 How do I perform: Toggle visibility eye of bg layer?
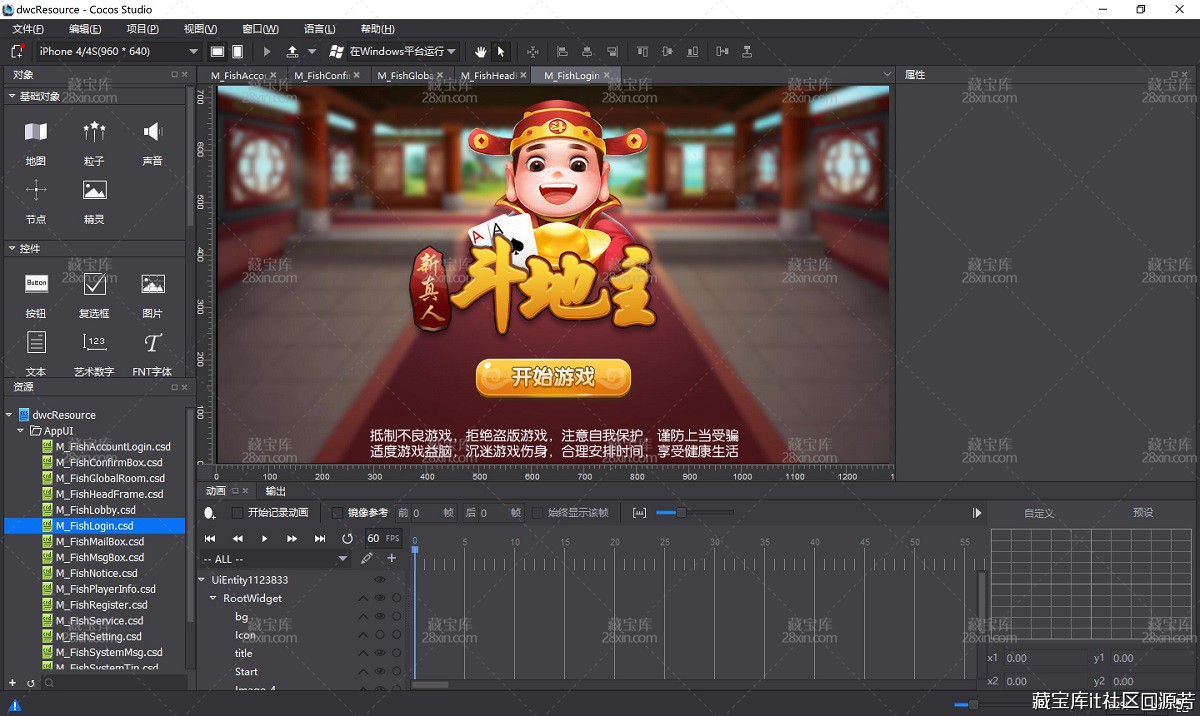379,617
